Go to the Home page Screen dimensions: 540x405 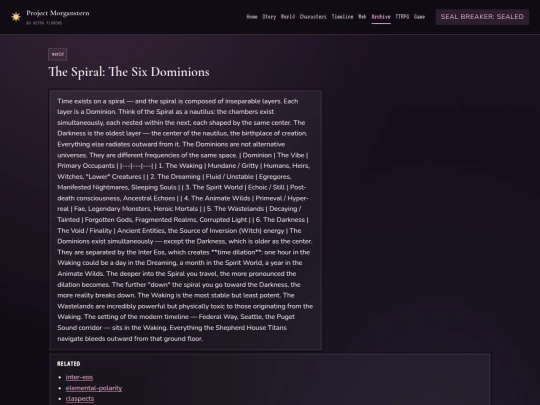[x=252, y=17]
